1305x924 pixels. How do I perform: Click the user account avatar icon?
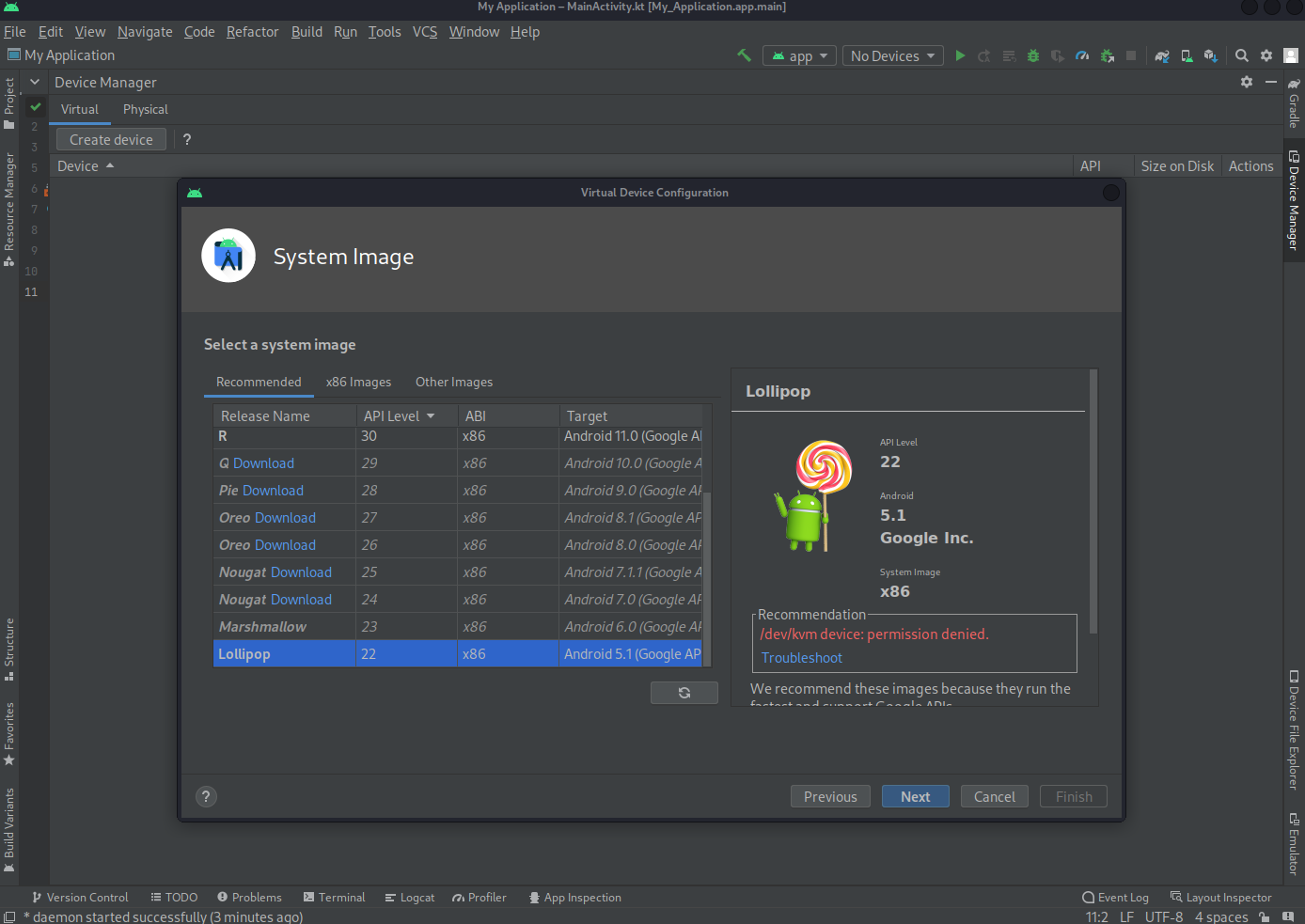click(1291, 55)
